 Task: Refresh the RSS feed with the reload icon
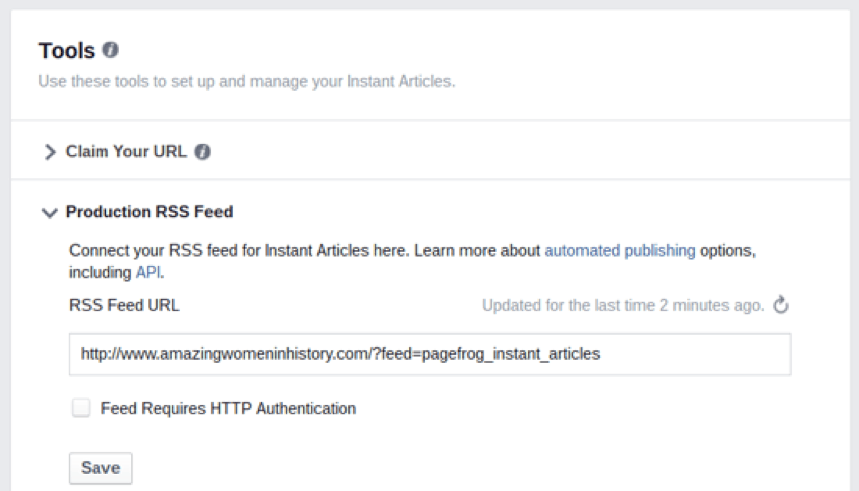pyautogui.click(x=781, y=305)
